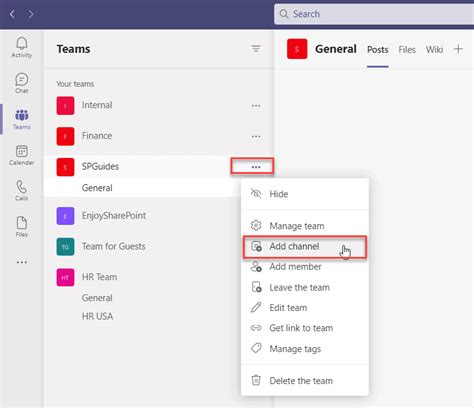Select Add channel in context menu
The width and height of the screenshot is (474, 408).
(305, 246)
